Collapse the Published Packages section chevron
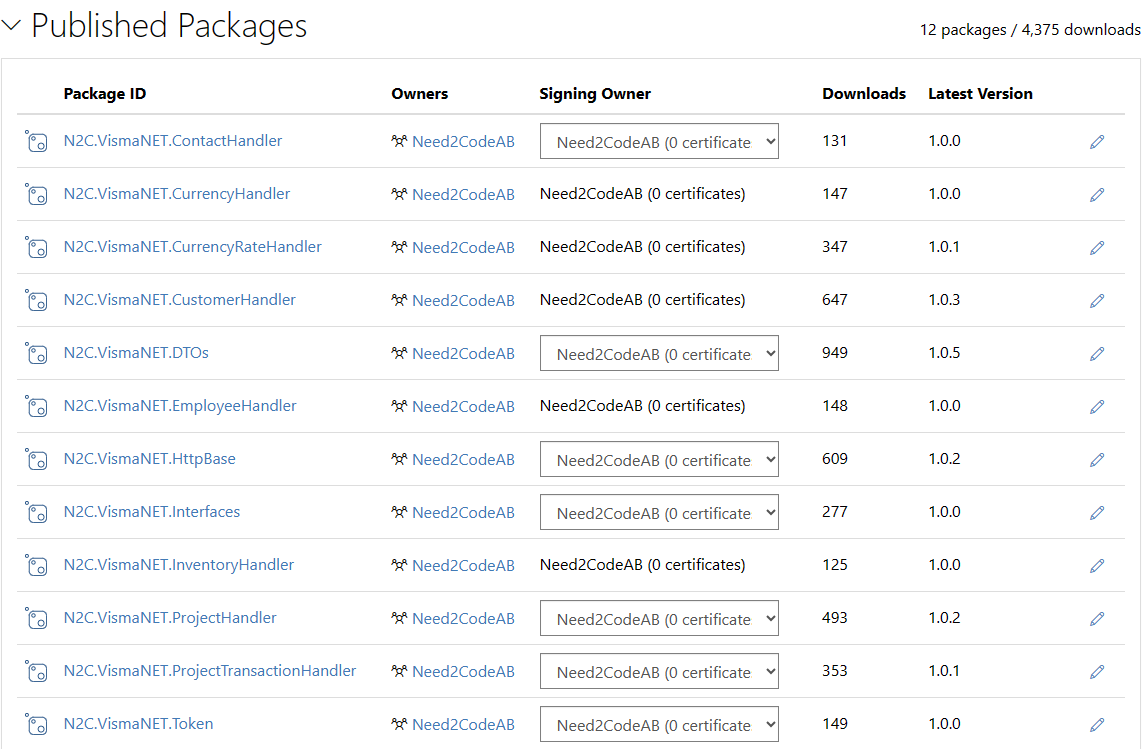 [x=11, y=26]
